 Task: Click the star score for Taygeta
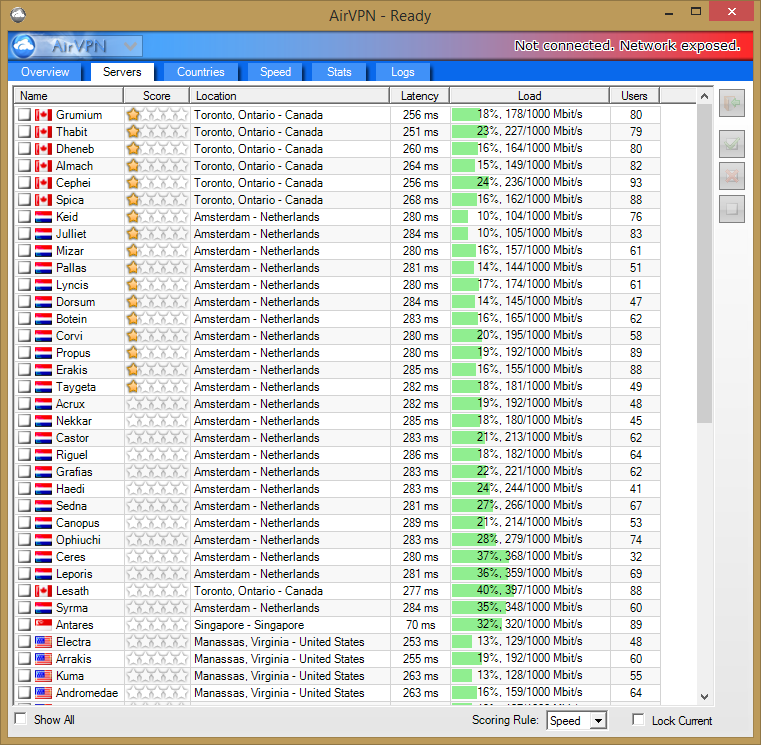point(157,386)
